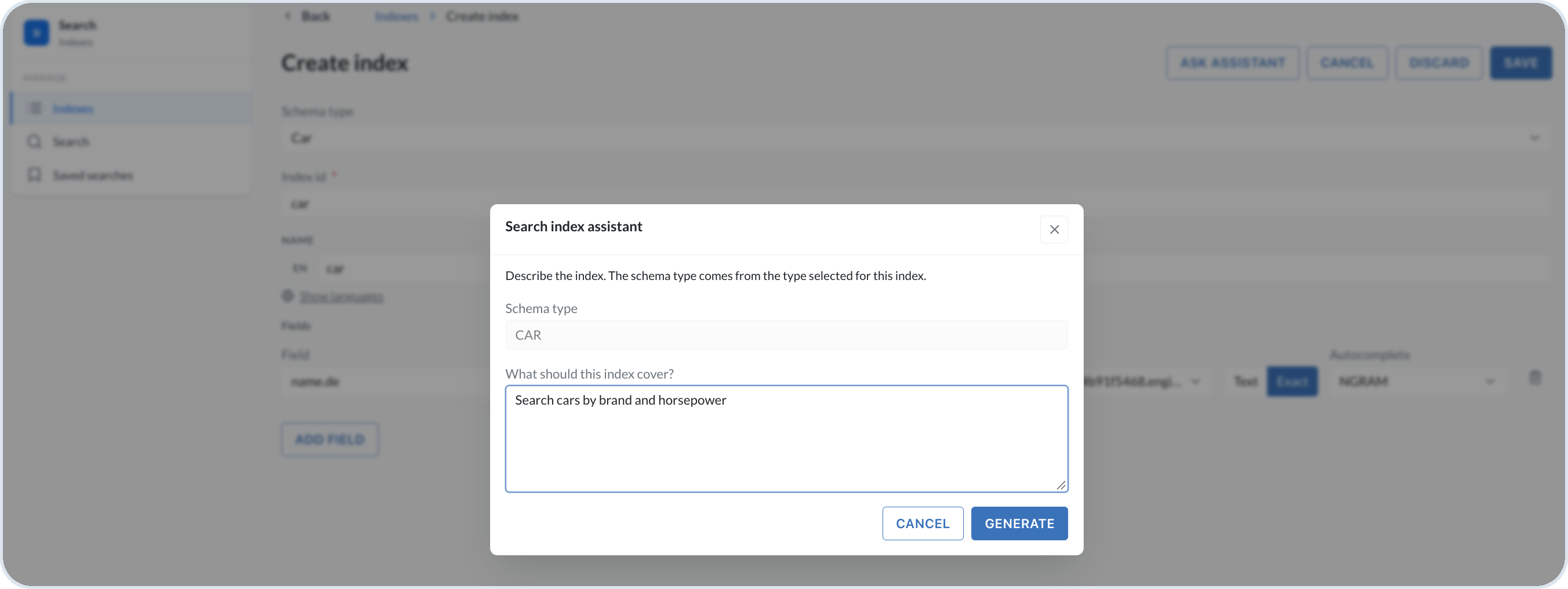Click the bookmark icon for Saved searches
This screenshot has height=589, width=1568.
click(x=35, y=175)
